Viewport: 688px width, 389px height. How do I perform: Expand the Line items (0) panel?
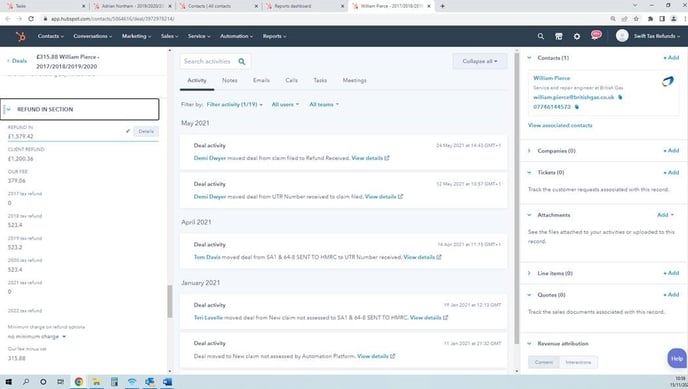[529, 273]
